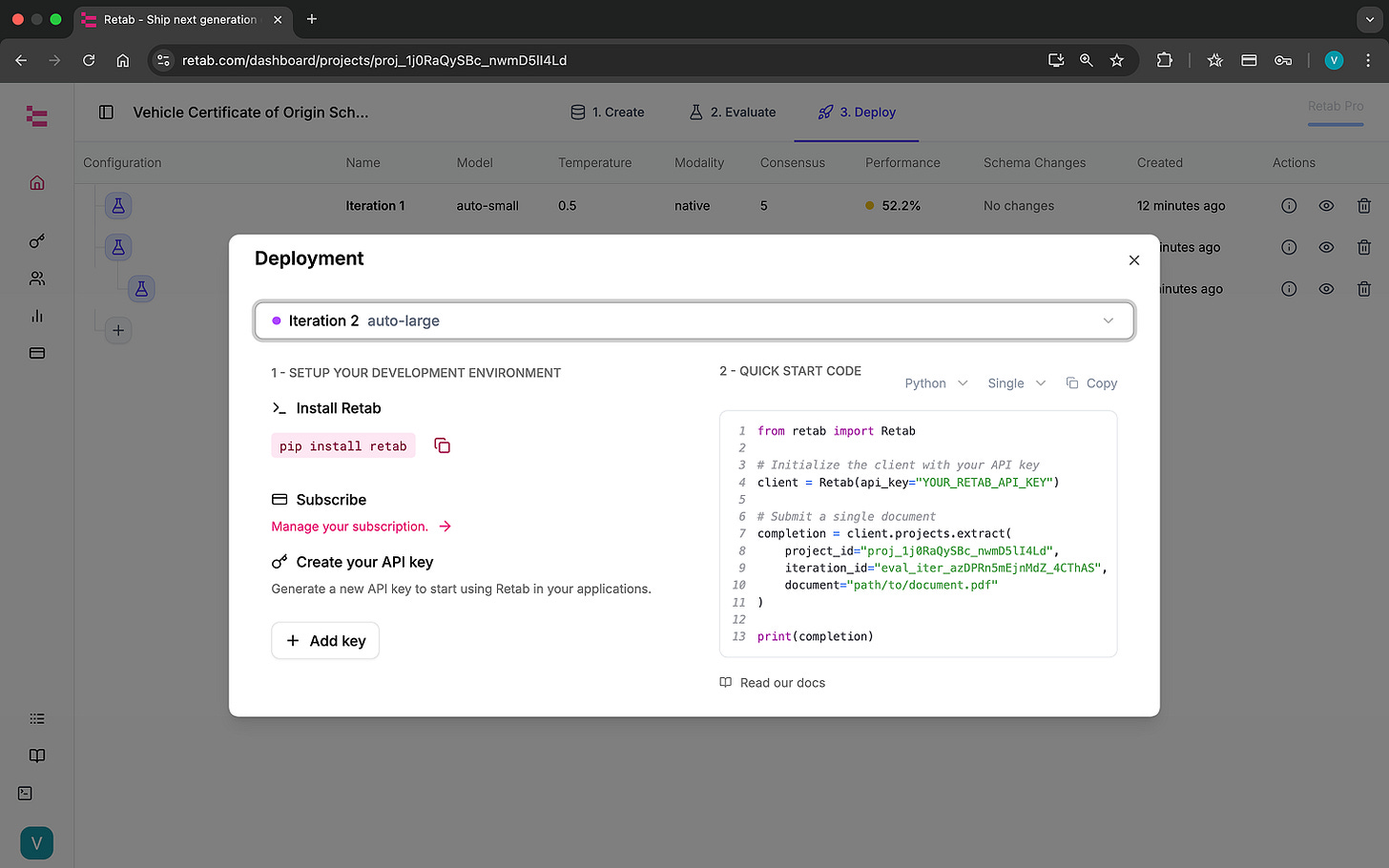Open the Python language dropdown
Image resolution: width=1389 pixels, height=868 pixels.
click(x=936, y=383)
